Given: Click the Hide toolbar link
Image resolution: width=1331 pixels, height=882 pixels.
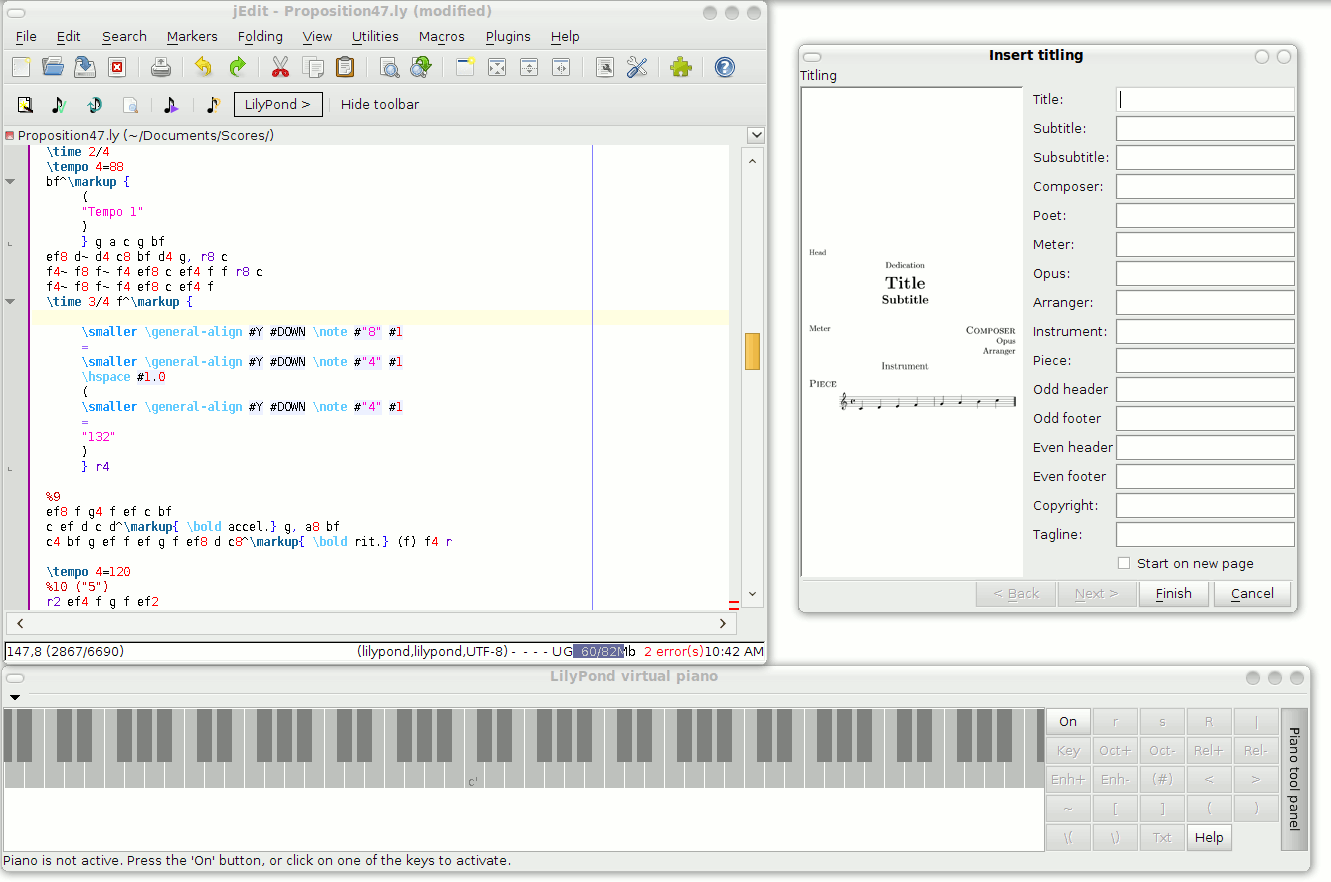Looking at the screenshot, I should (x=380, y=104).
